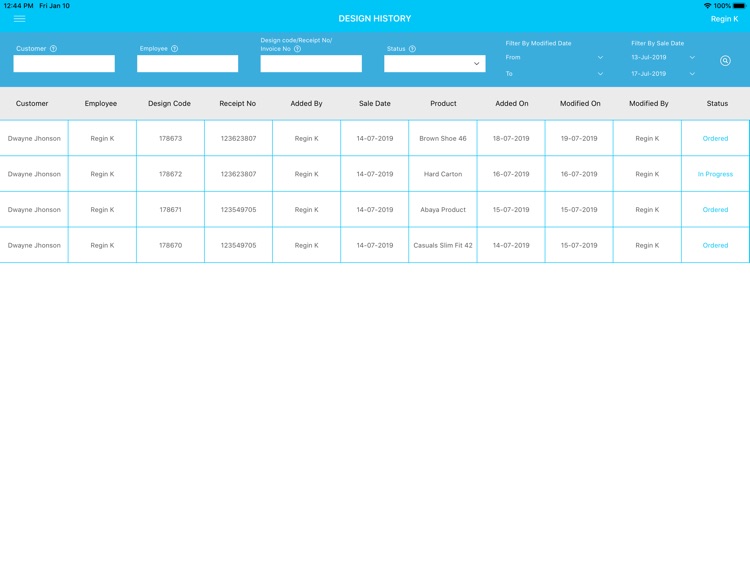Sort by Design Code column header
750x562 pixels.
point(169,103)
